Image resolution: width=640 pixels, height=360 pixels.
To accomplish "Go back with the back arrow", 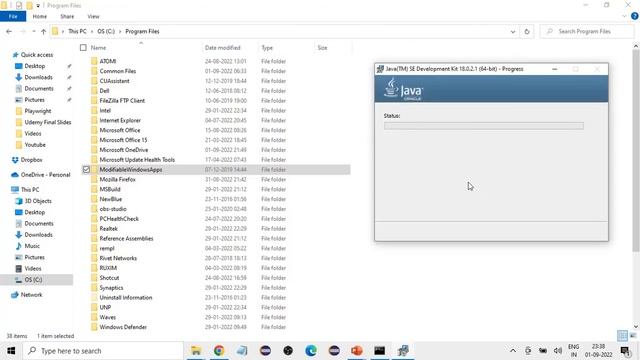I will pos(9,31).
